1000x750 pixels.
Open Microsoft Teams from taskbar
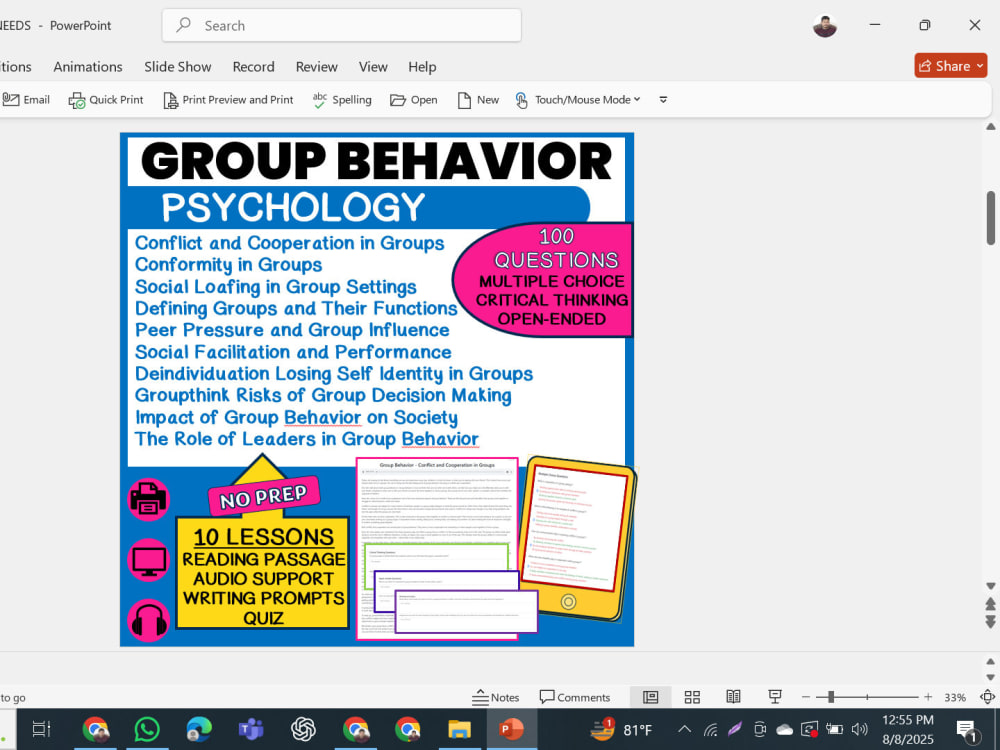pos(251,729)
